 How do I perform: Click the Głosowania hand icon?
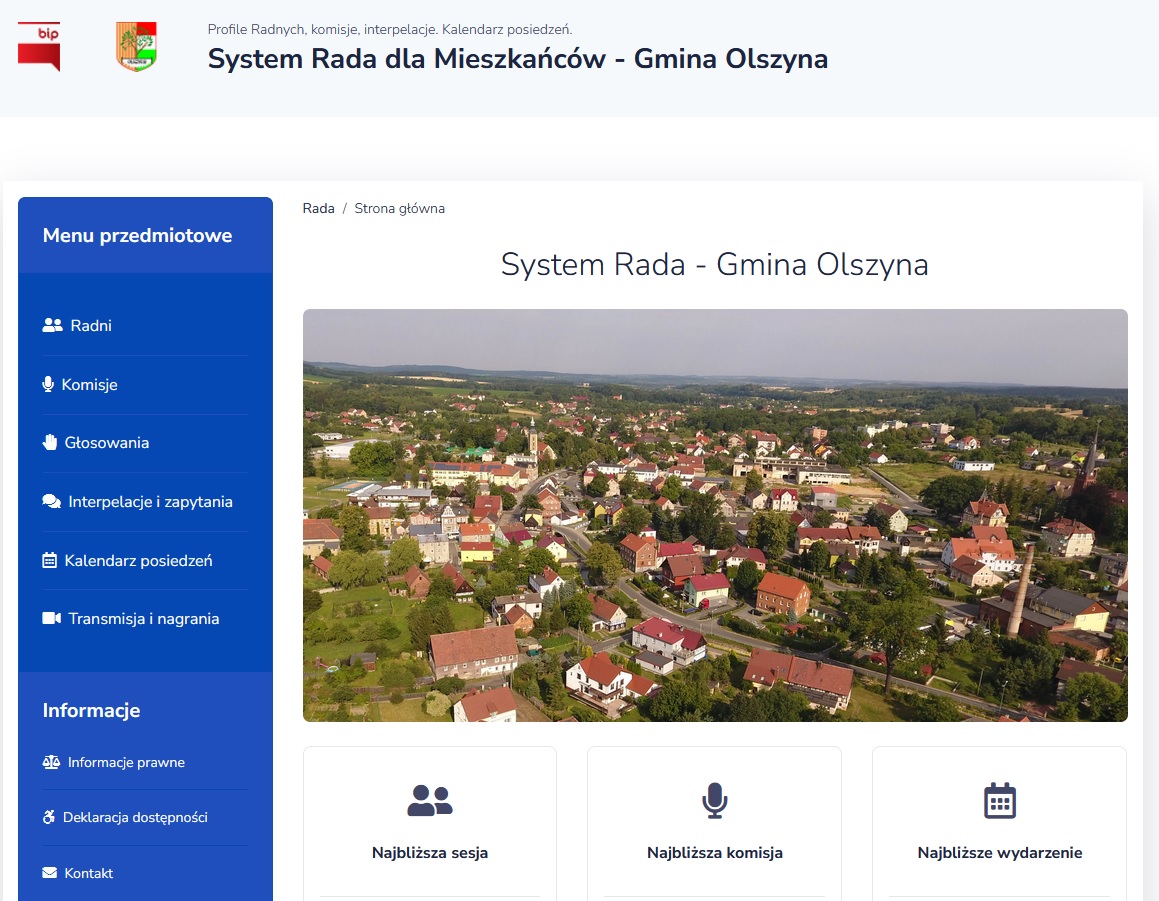tap(50, 443)
